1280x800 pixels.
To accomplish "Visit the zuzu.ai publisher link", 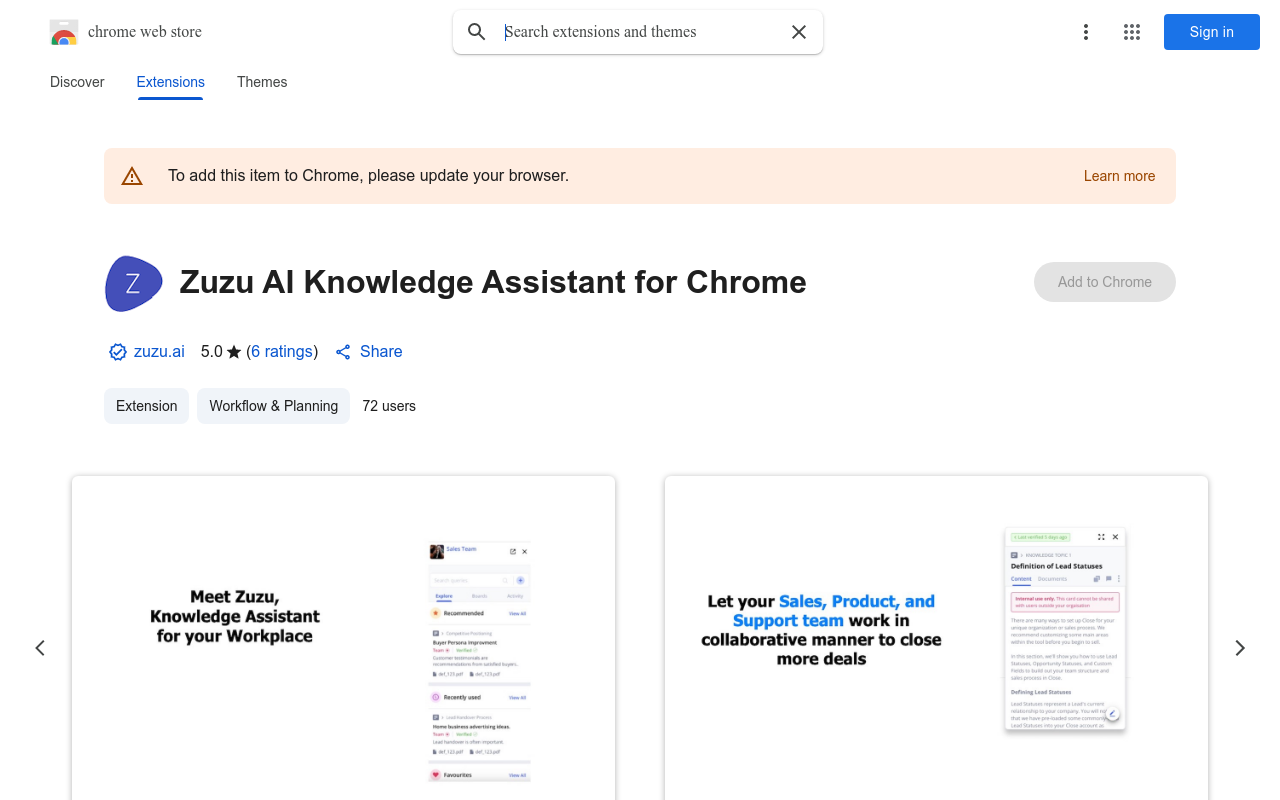I will (x=159, y=352).
